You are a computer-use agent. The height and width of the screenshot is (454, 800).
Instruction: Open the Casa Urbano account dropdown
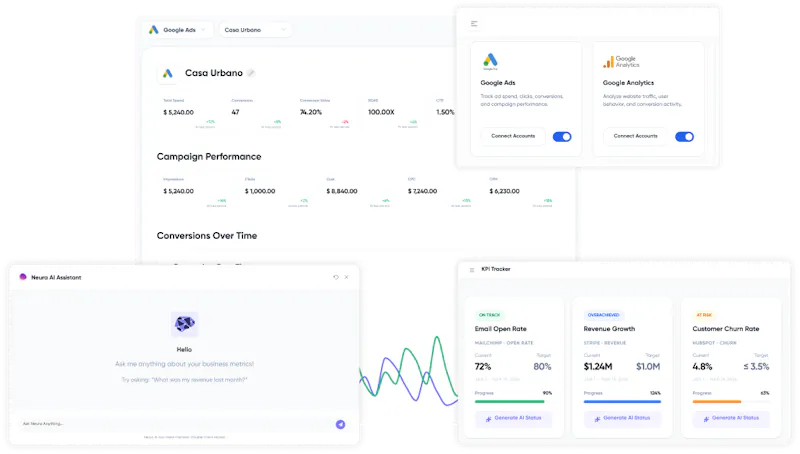pyautogui.click(x=255, y=30)
